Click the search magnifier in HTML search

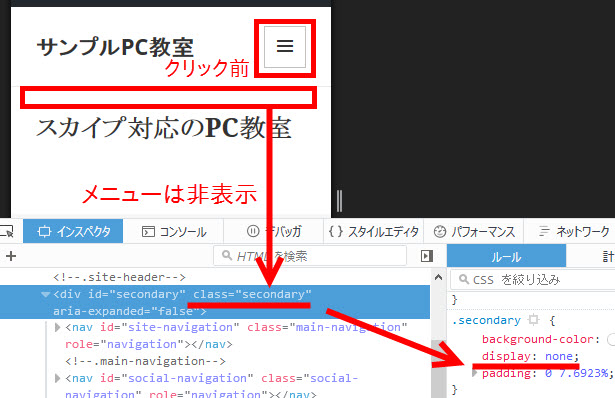click(x=227, y=256)
